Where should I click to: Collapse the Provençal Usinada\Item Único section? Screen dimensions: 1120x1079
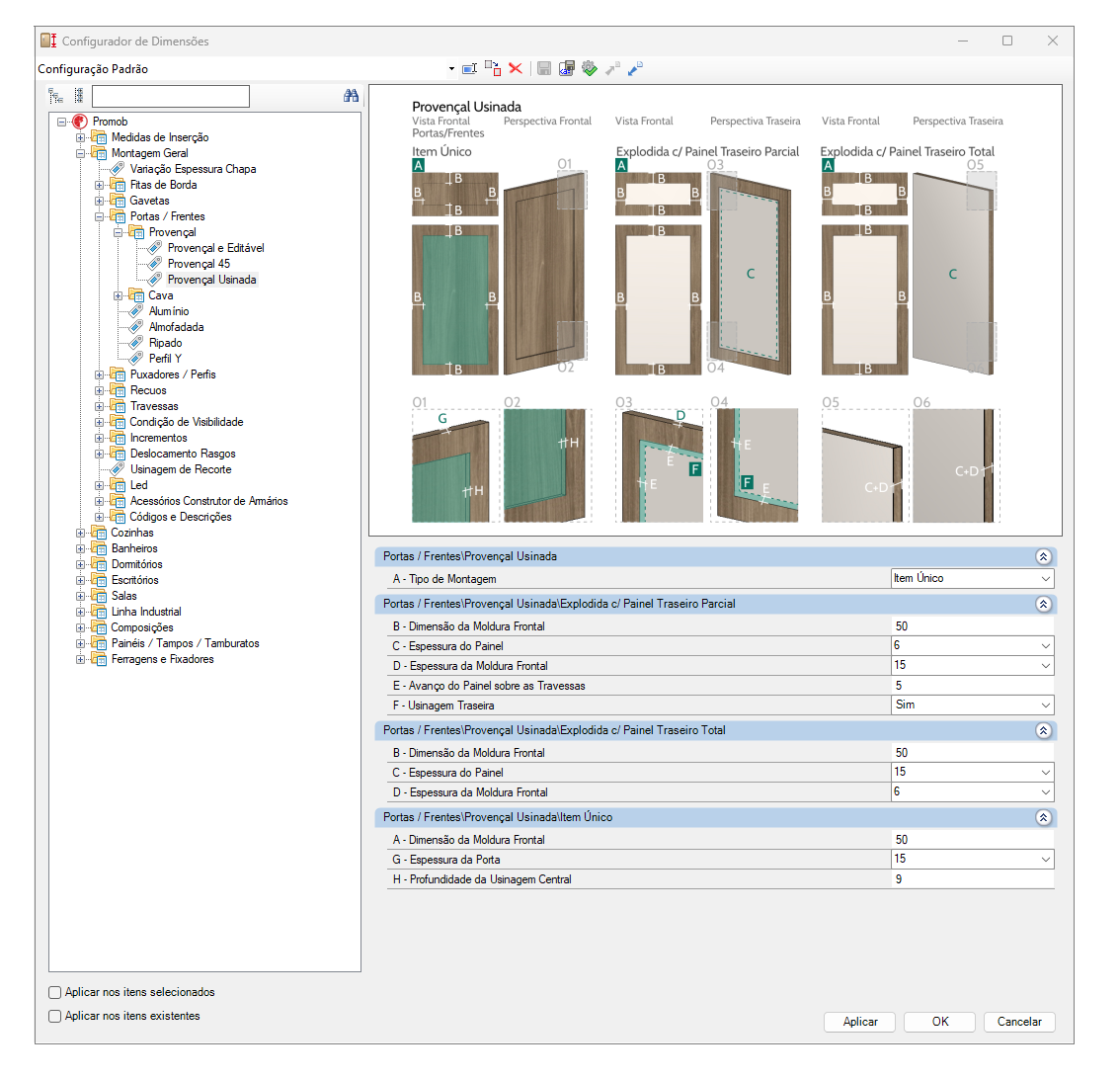[1044, 817]
